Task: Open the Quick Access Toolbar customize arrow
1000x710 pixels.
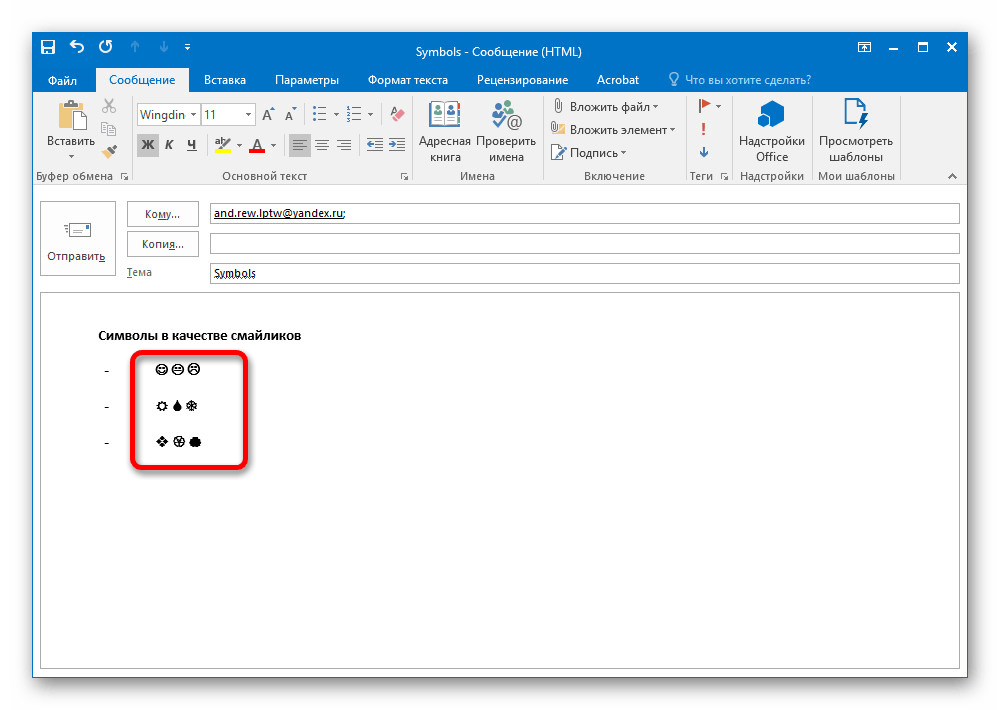Action: point(188,47)
